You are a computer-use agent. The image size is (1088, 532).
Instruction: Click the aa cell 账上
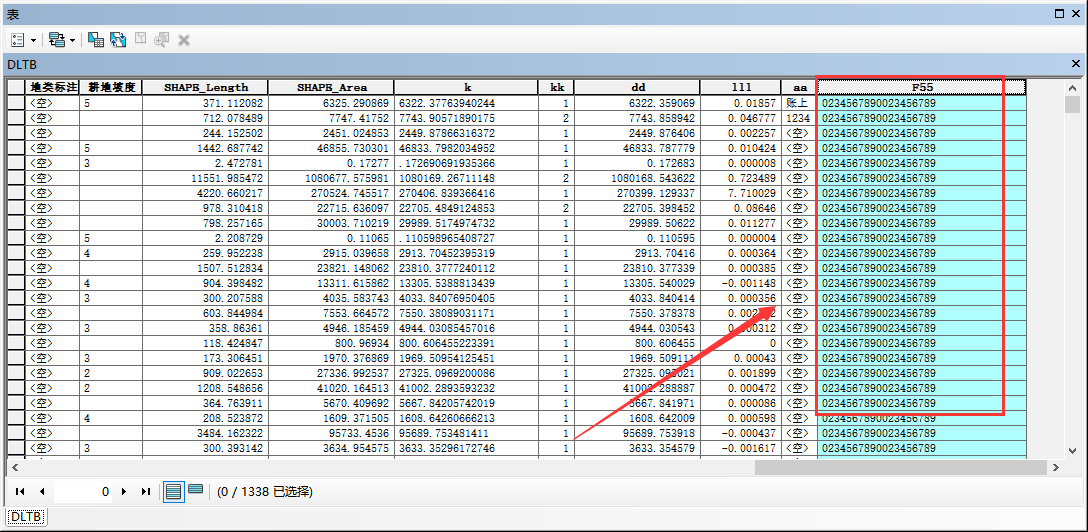click(800, 103)
